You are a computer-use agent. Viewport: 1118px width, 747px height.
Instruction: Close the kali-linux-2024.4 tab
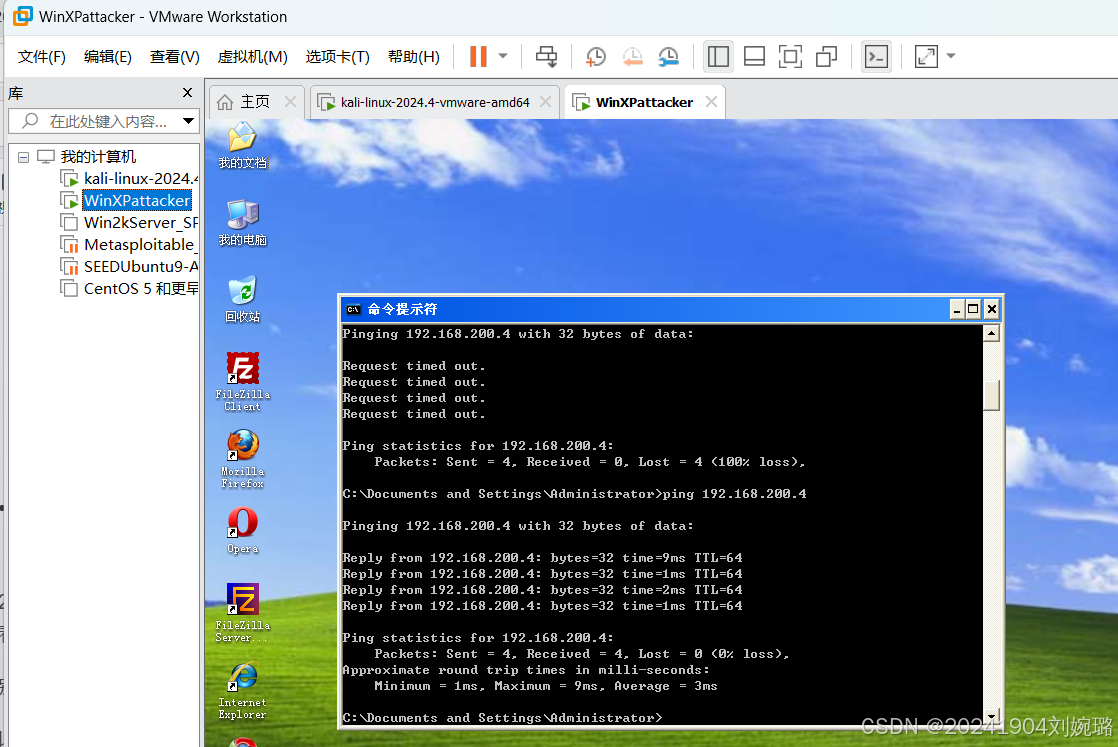pyautogui.click(x=545, y=102)
